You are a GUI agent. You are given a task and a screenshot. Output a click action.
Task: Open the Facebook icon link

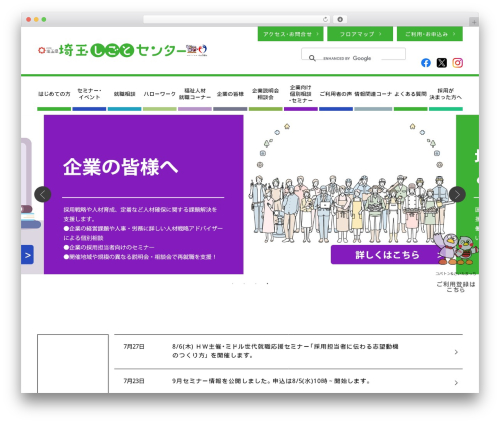[426, 63]
